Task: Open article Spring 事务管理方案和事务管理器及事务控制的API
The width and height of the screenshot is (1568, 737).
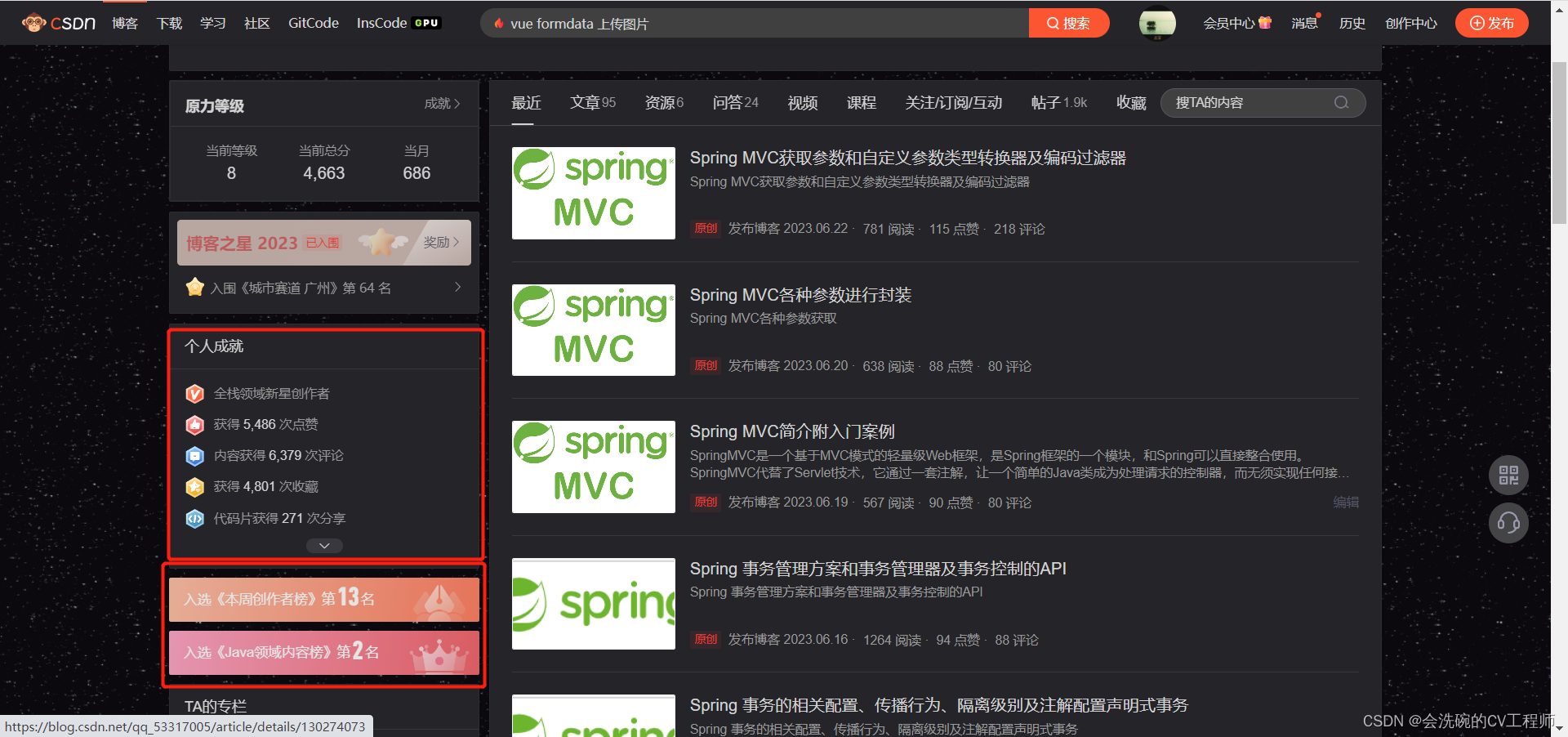Action: (878, 569)
